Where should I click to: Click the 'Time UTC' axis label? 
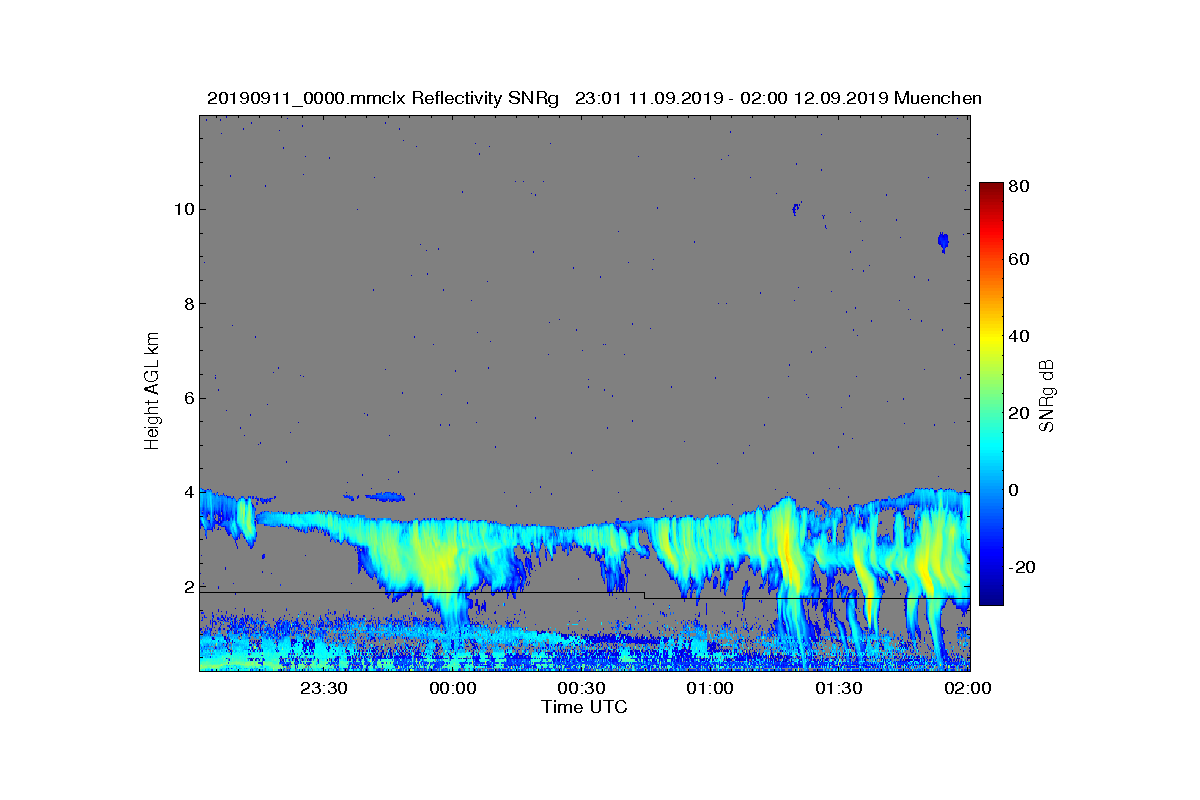point(585,707)
